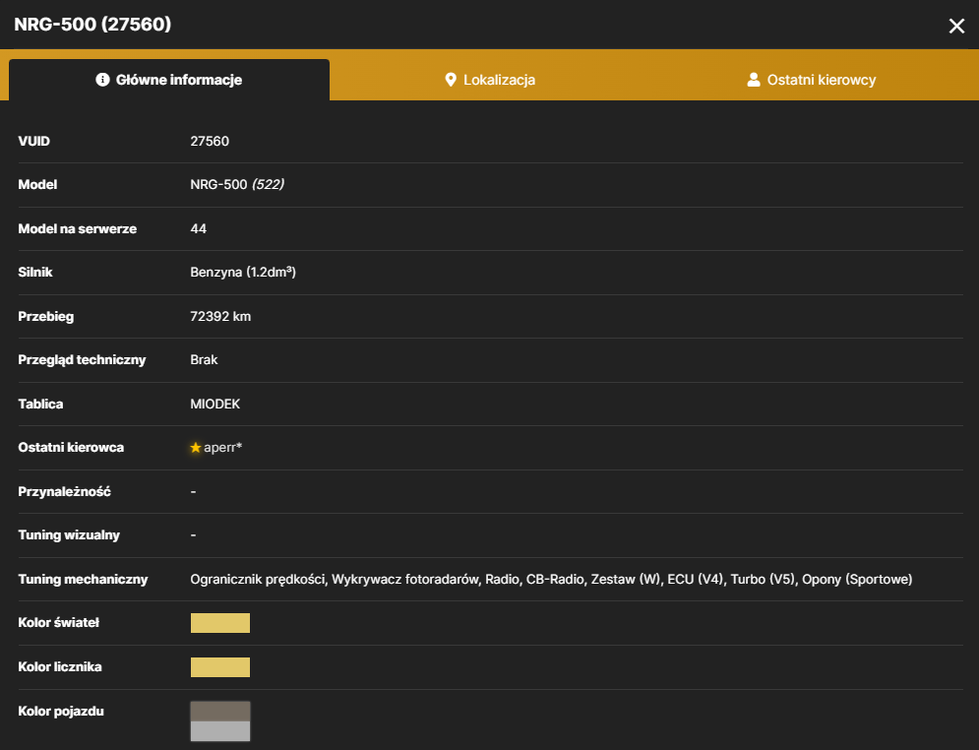Select the Główne informacje tab
This screenshot has height=750, width=979.
click(x=169, y=79)
